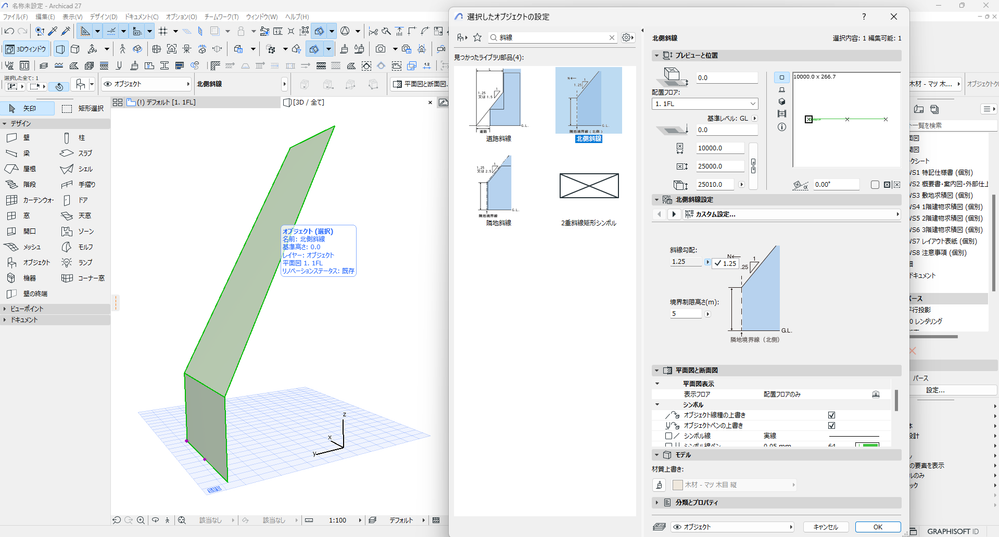Screen dimensions: 999x537
Task: Click the キャンセル button
Action: 826,526
